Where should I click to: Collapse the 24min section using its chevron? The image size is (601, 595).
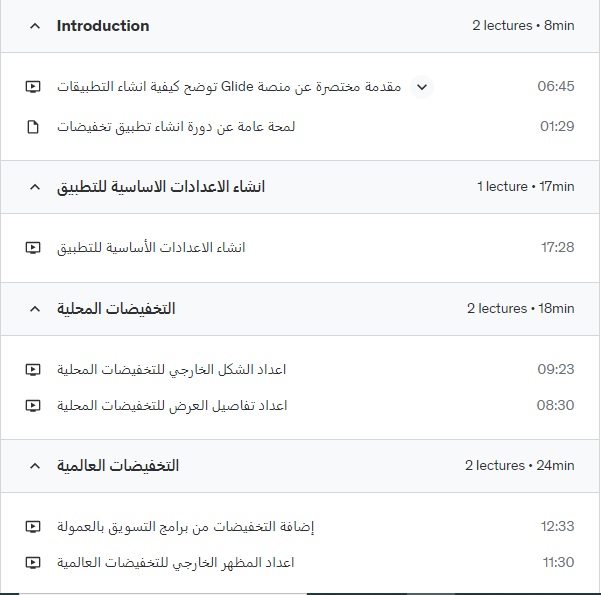click(35, 466)
